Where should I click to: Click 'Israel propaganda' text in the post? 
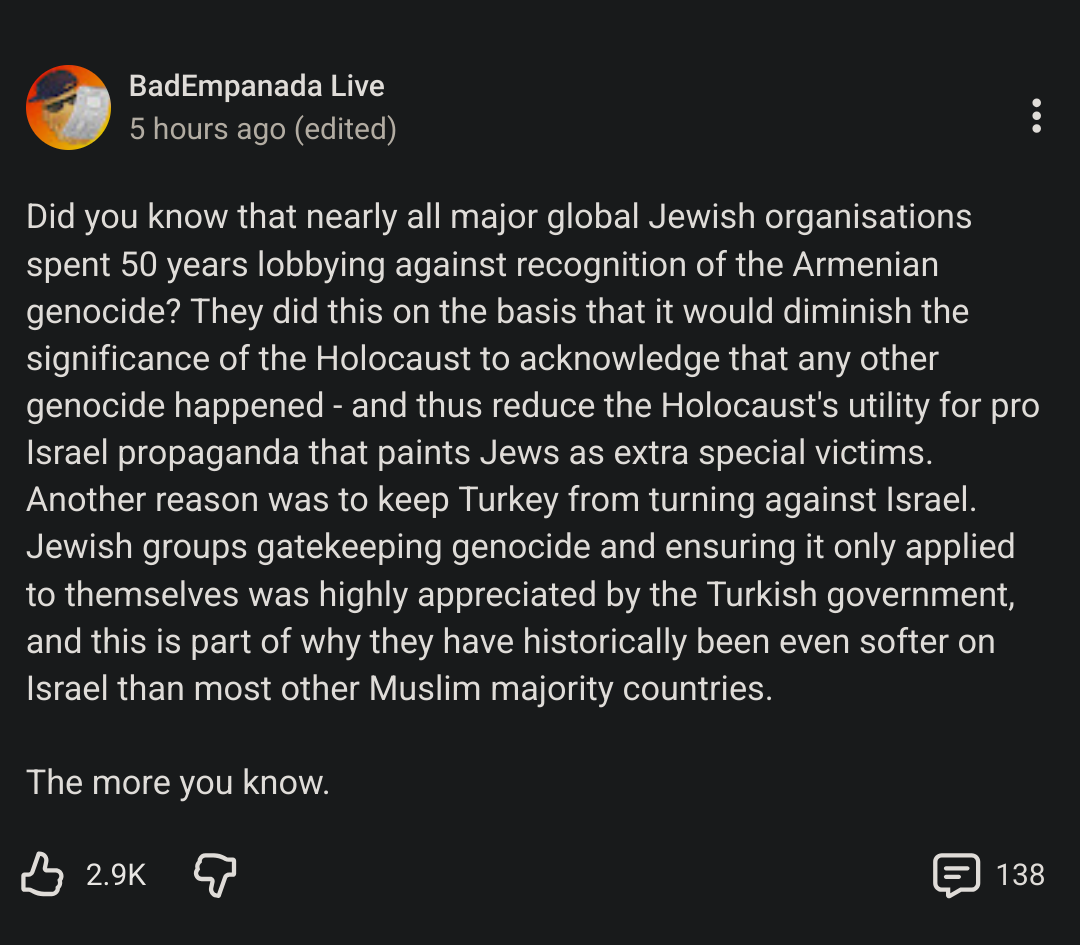coord(160,453)
